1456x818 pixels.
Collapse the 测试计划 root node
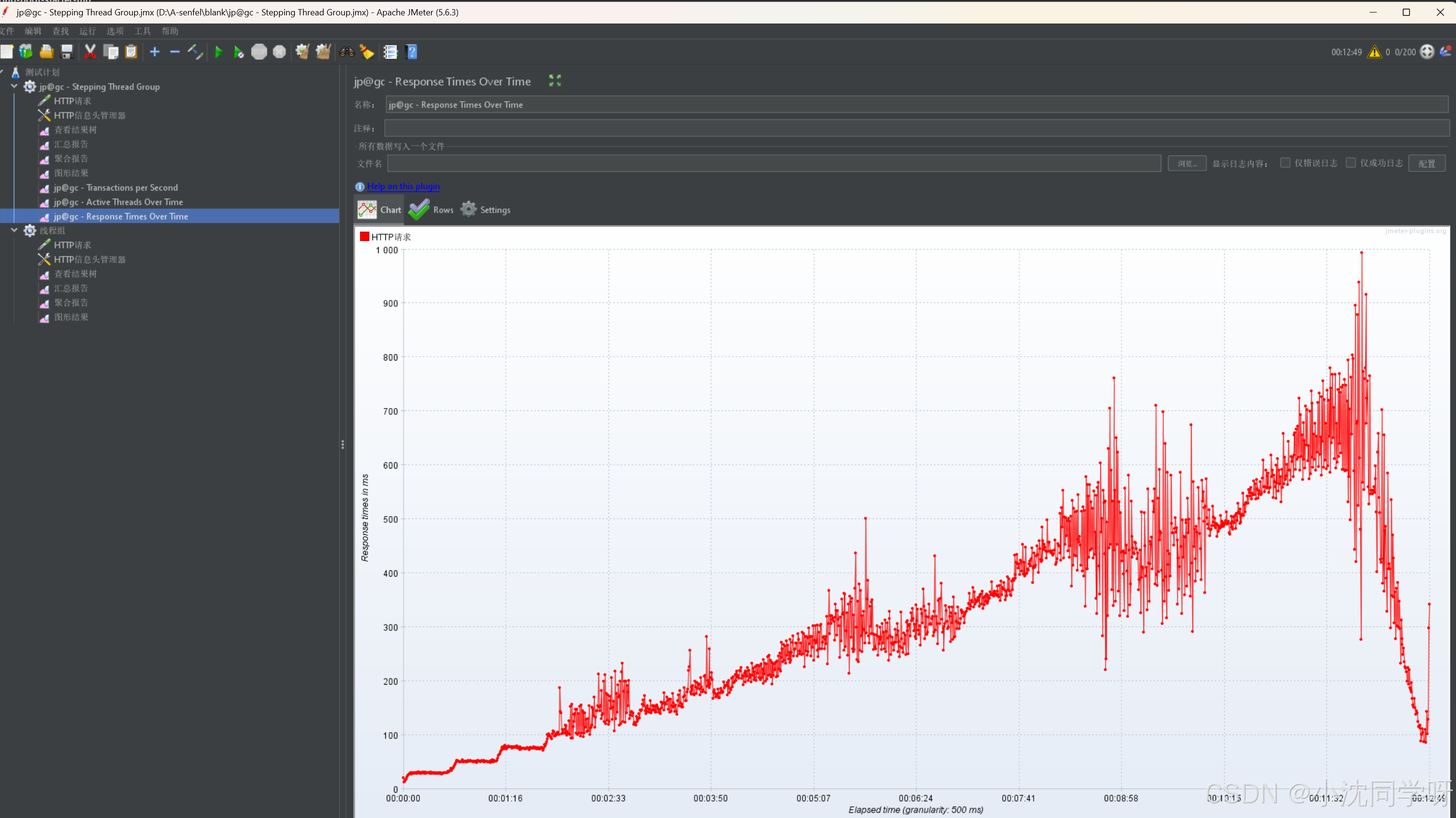pos(2,72)
